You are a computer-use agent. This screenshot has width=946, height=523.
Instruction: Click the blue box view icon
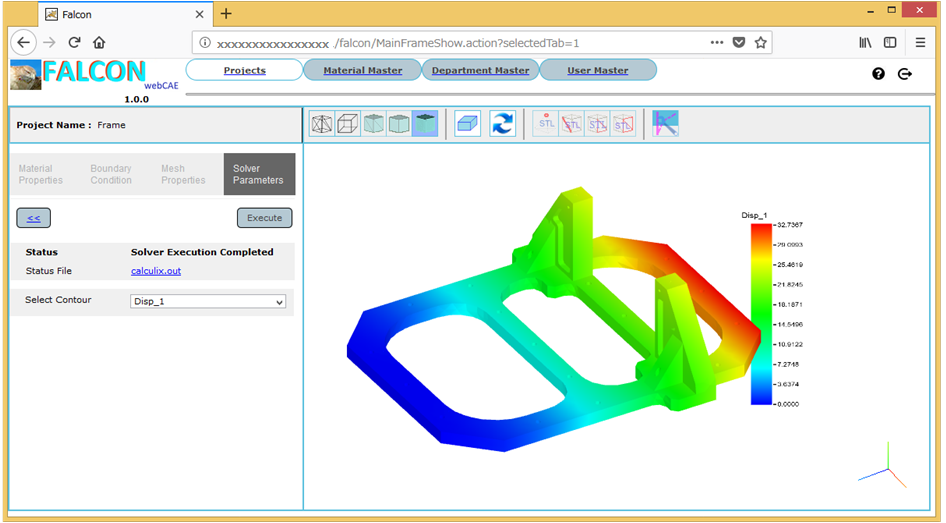coord(467,124)
